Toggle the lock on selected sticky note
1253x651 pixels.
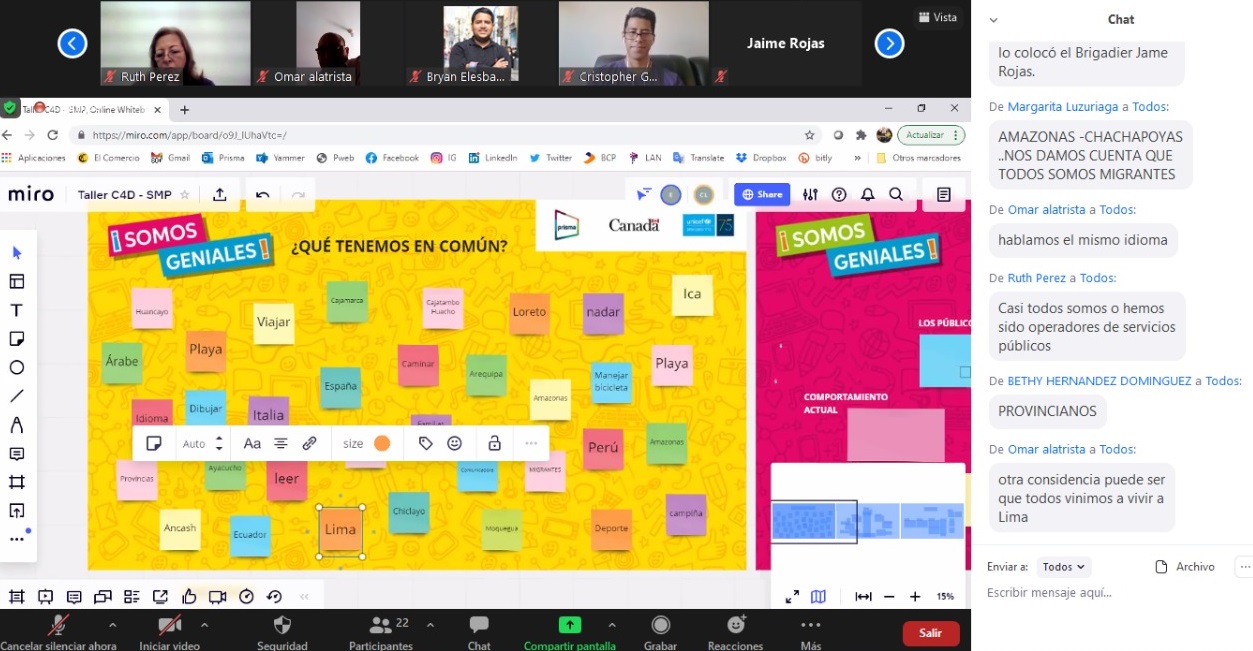pyautogui.click(x=494, y=443)
